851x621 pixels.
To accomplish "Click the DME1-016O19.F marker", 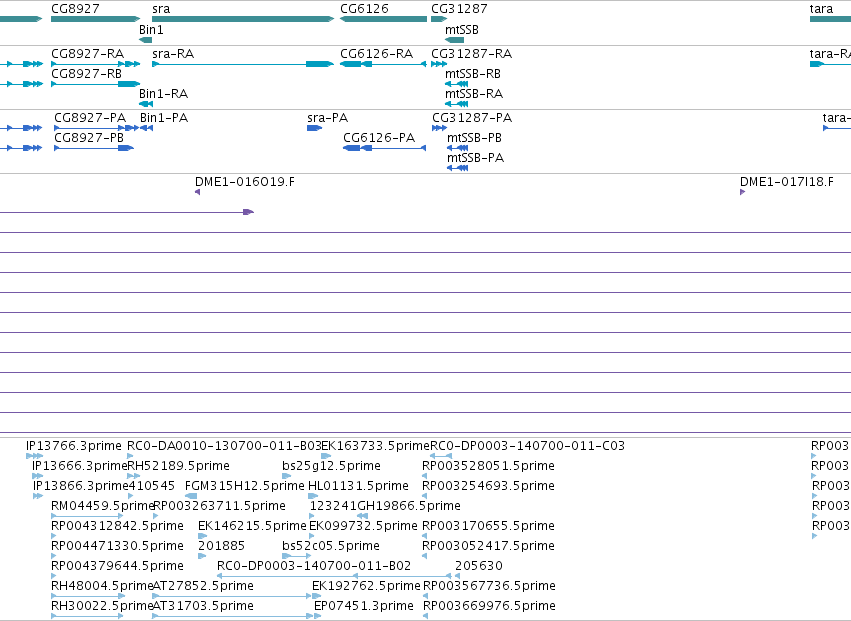I will click(198, 192).
